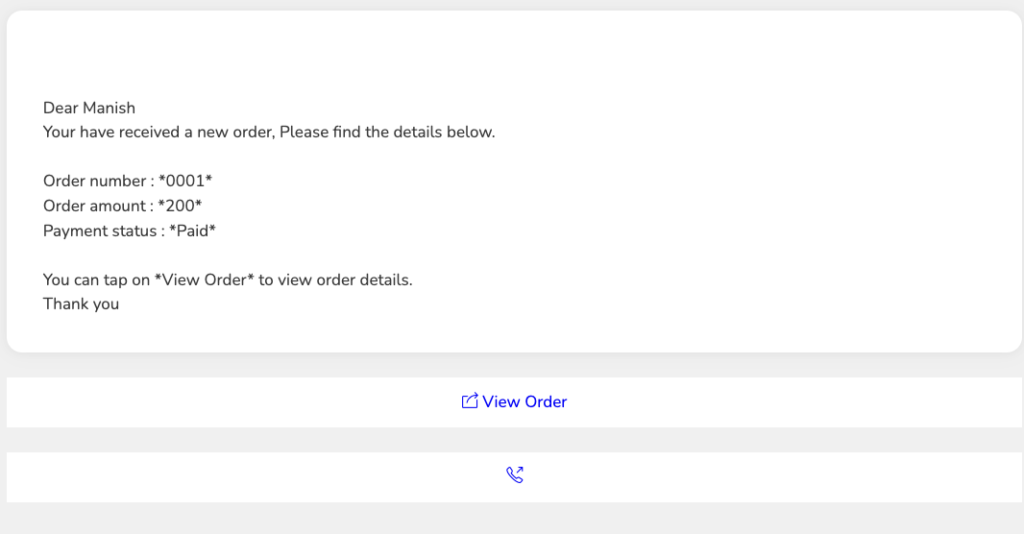This screenshot has height=534, width=1024.
Task: Click the Dear Manish greeting line
Action: click(x=89, y=108)
